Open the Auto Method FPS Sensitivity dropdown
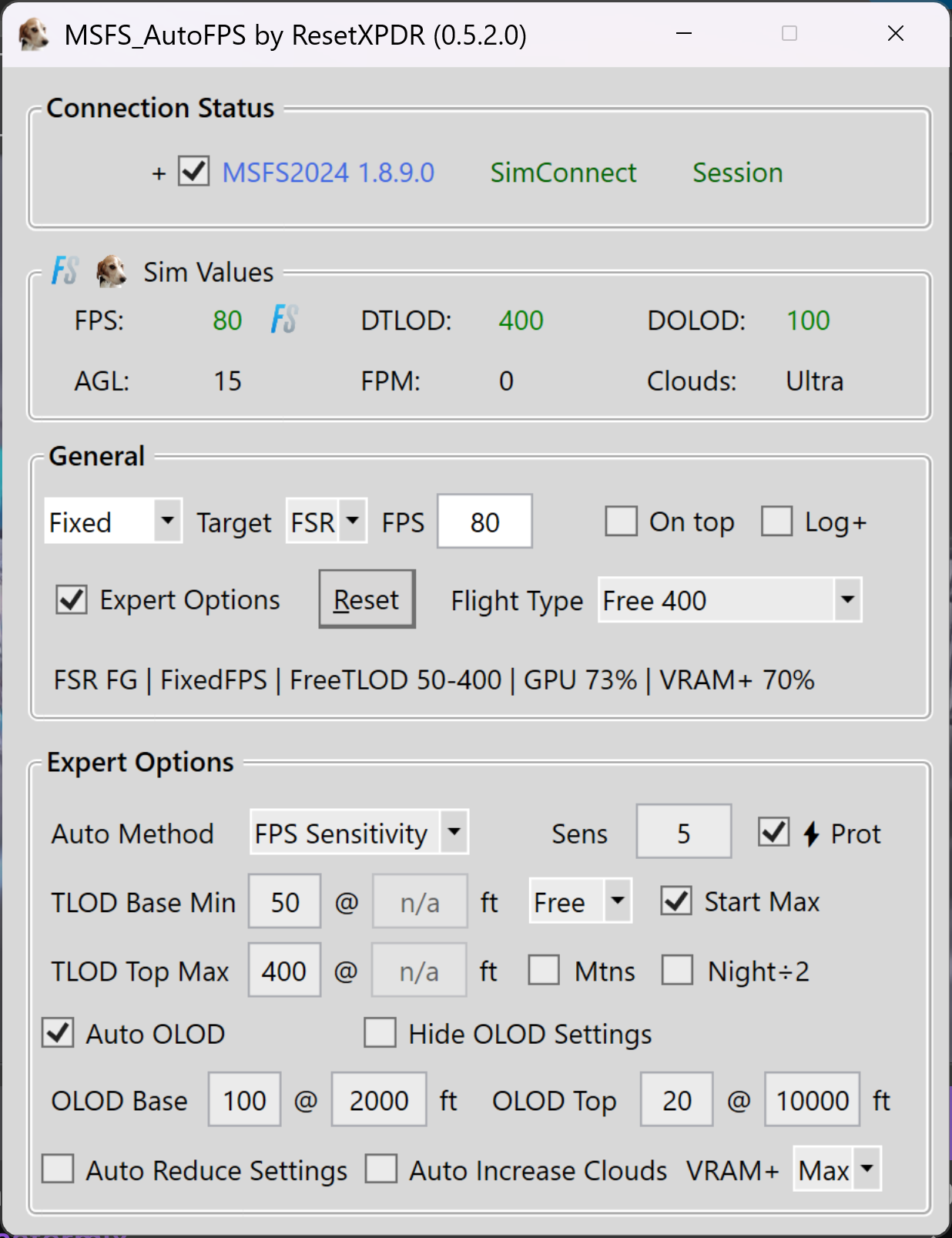 359,832
